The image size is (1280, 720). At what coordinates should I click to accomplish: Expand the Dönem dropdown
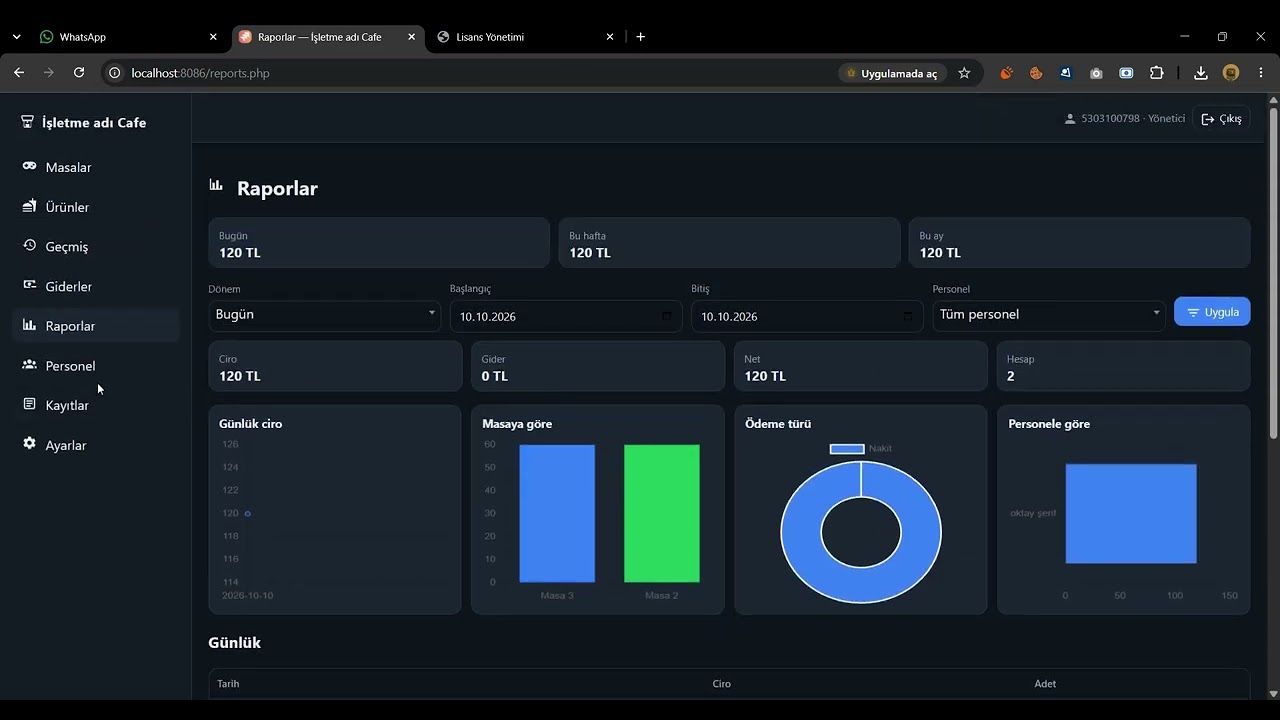click(324, 315)
